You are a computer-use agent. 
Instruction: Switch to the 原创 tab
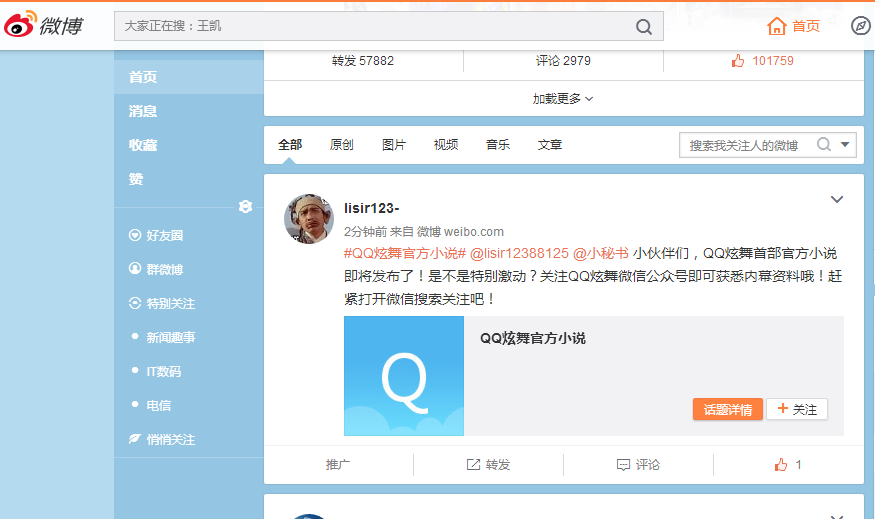[342, 145]
